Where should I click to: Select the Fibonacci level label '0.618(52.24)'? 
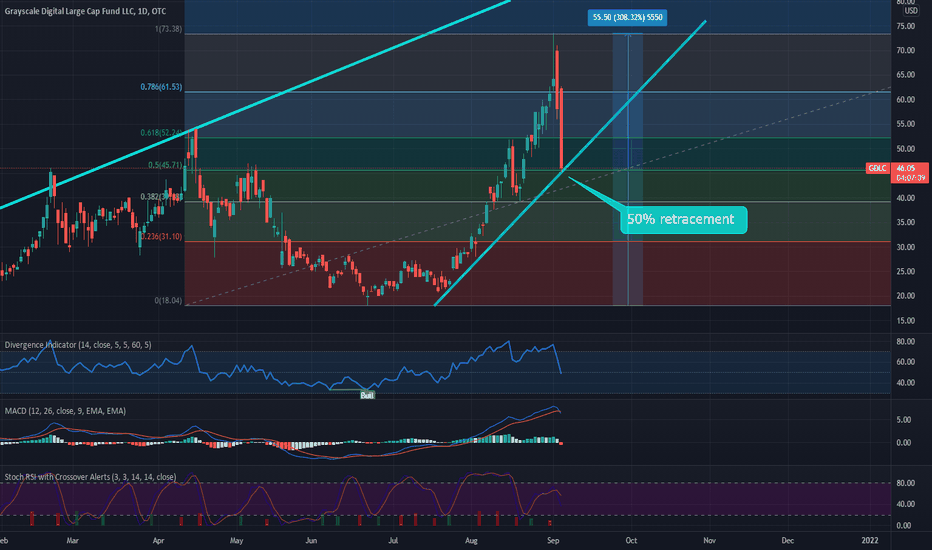coord(161,133)
